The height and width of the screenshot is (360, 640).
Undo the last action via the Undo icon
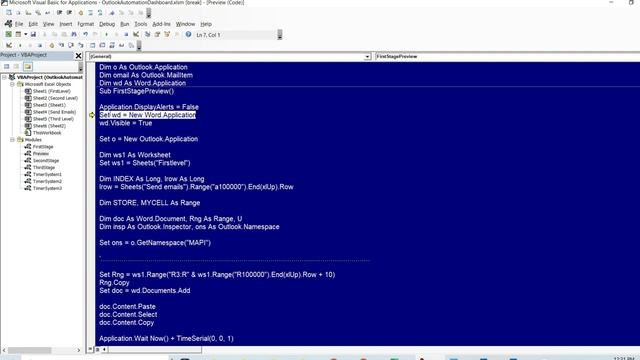tap(85, 35)
